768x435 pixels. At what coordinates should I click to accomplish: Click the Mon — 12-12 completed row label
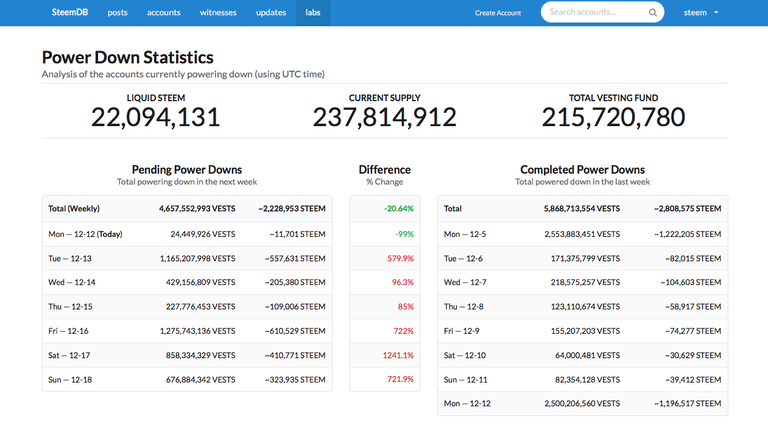tap(467, 404)
